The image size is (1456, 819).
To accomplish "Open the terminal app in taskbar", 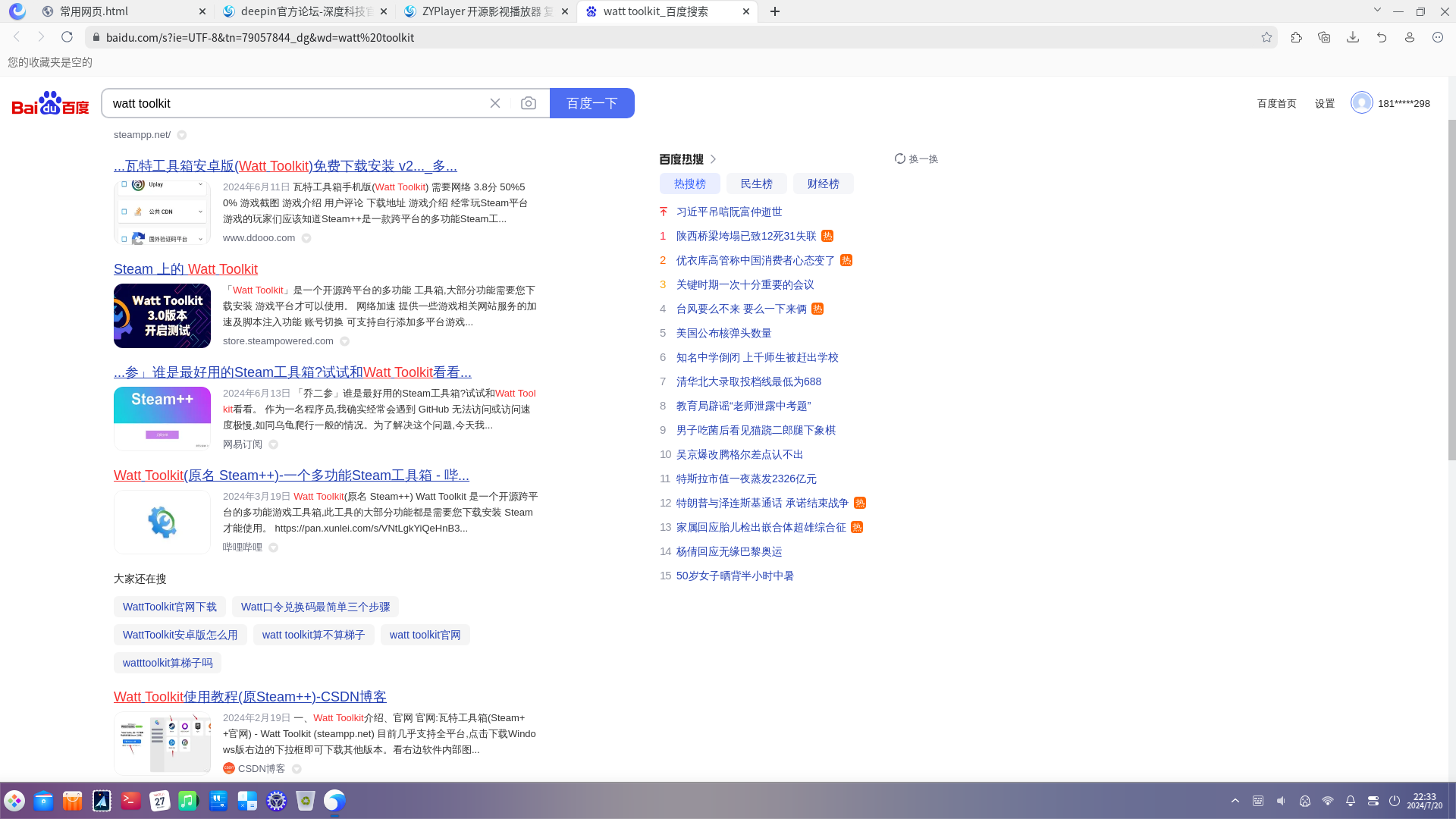I will (x=130, y=801).
